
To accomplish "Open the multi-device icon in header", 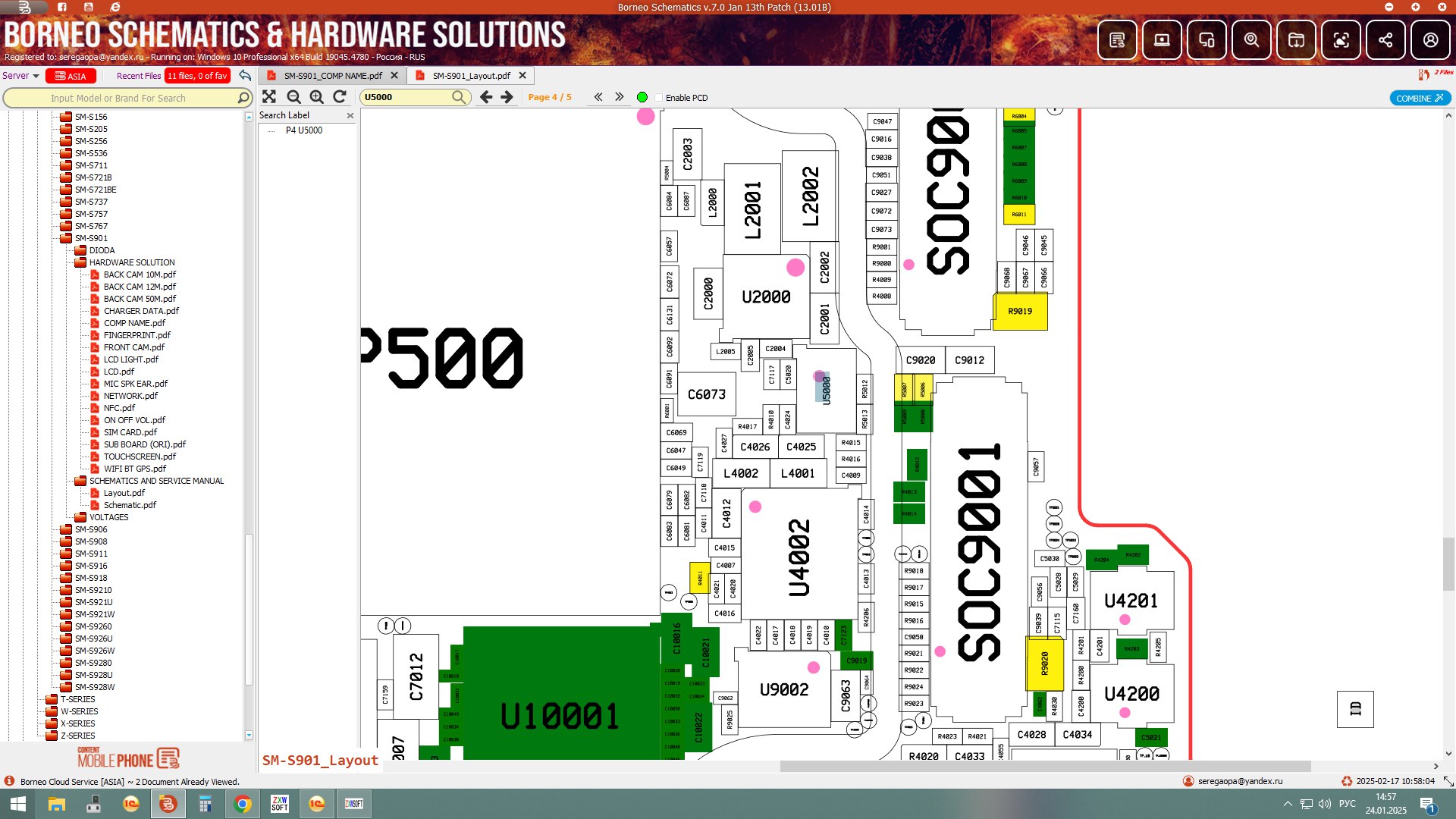I will click(1207, 40).
